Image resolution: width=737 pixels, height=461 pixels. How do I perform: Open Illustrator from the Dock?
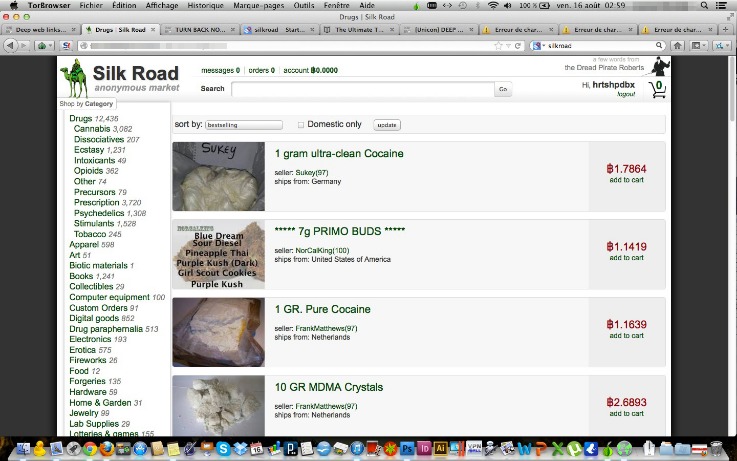tap(440, 449)
